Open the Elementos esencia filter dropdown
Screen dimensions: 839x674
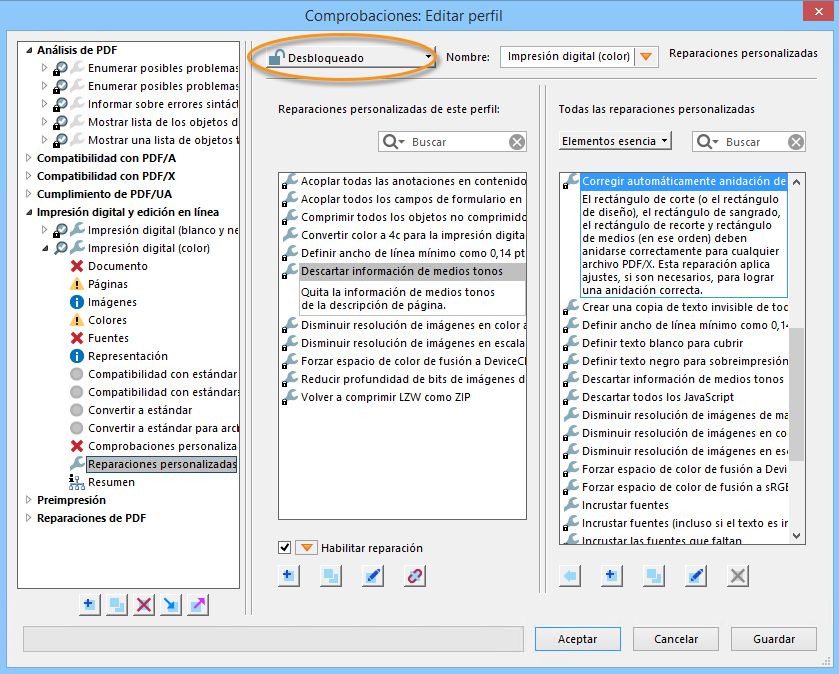pos(615,141)
